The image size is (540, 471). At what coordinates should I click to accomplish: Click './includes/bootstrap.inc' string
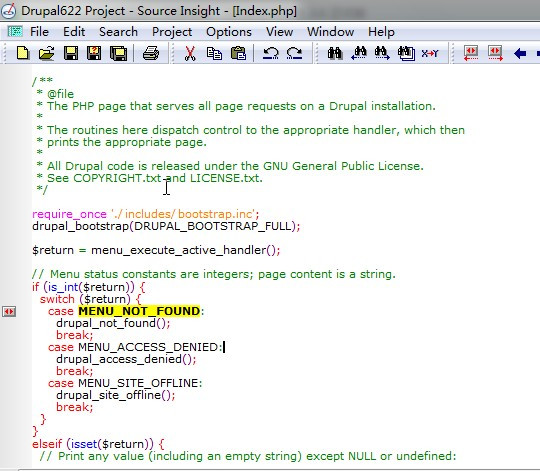(x=183, y=214)
